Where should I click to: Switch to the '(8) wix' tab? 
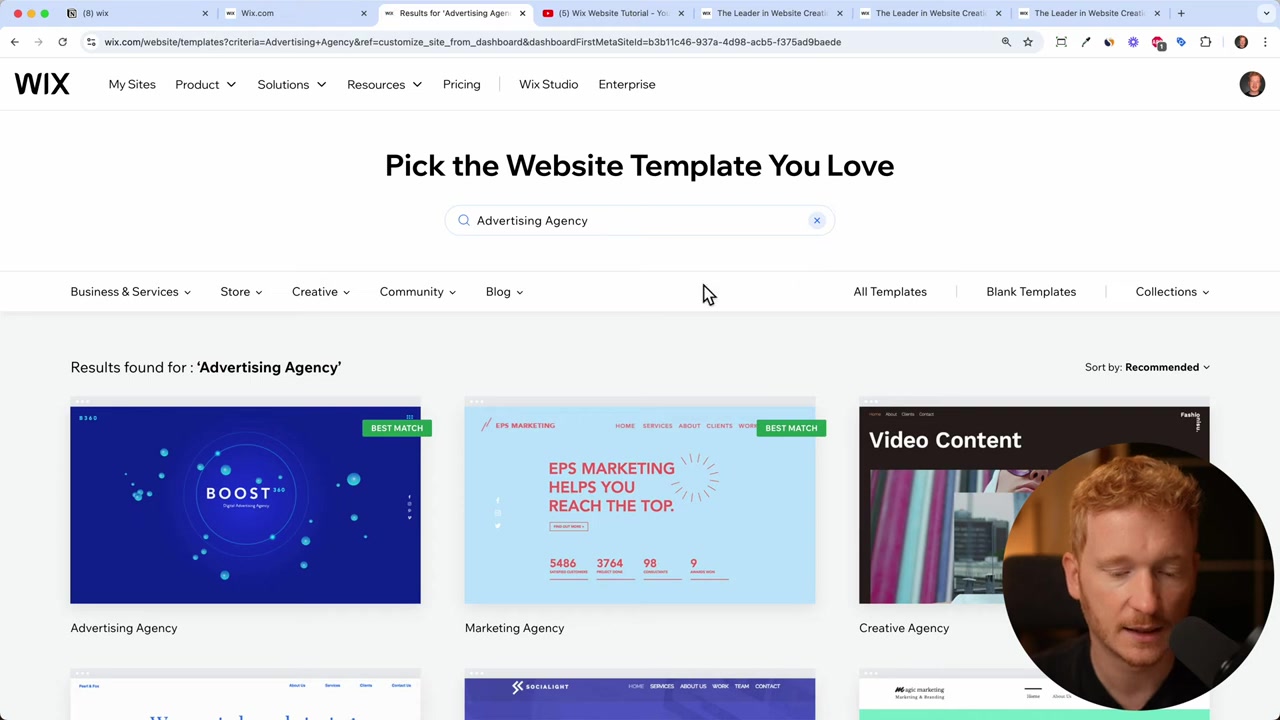point(135,13)
